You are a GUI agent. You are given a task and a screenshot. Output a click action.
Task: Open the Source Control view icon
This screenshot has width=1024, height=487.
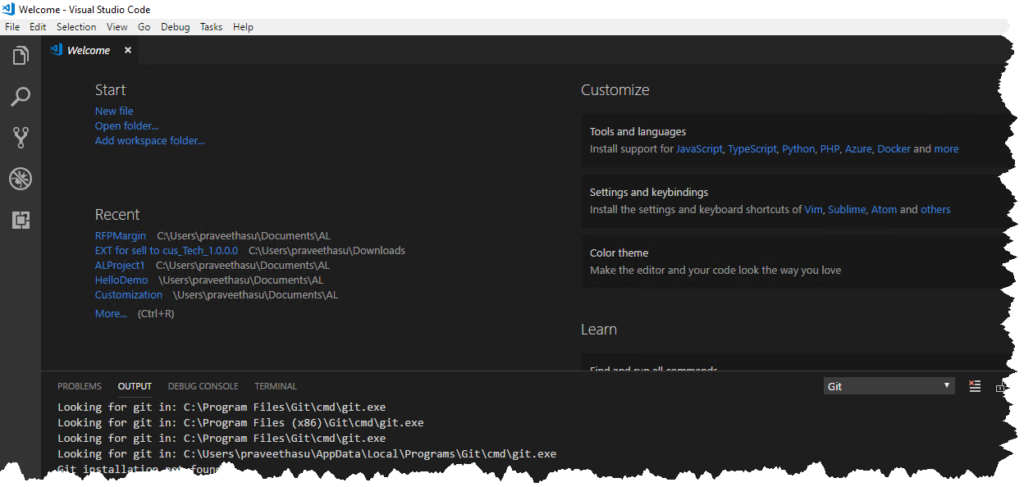21,137
